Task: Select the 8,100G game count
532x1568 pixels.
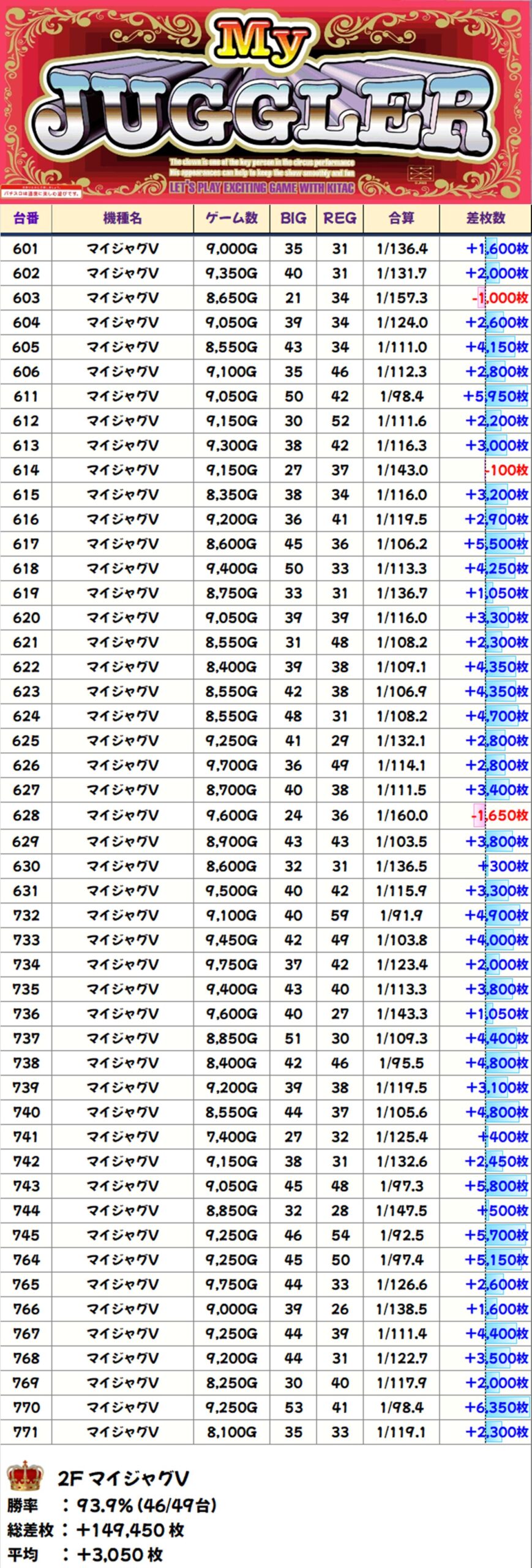Action: [231, 1433]
